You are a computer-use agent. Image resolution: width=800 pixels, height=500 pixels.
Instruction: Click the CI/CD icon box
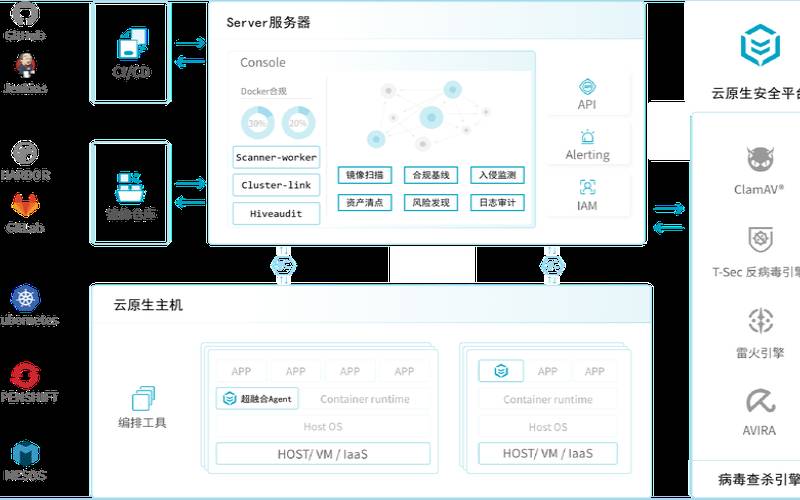pyautogui.click(x=131, y=47)
